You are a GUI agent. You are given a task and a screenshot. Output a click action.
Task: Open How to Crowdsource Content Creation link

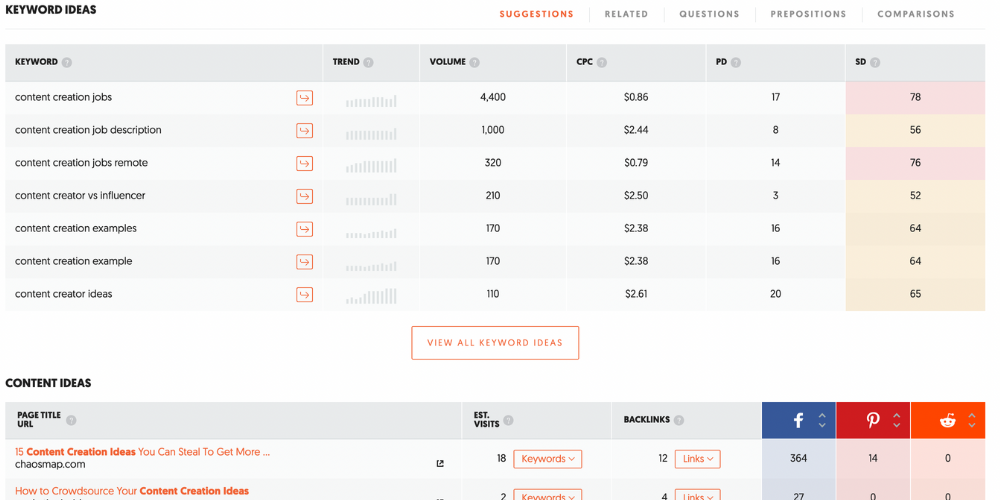pyautogui.click(x=131, y=491)
